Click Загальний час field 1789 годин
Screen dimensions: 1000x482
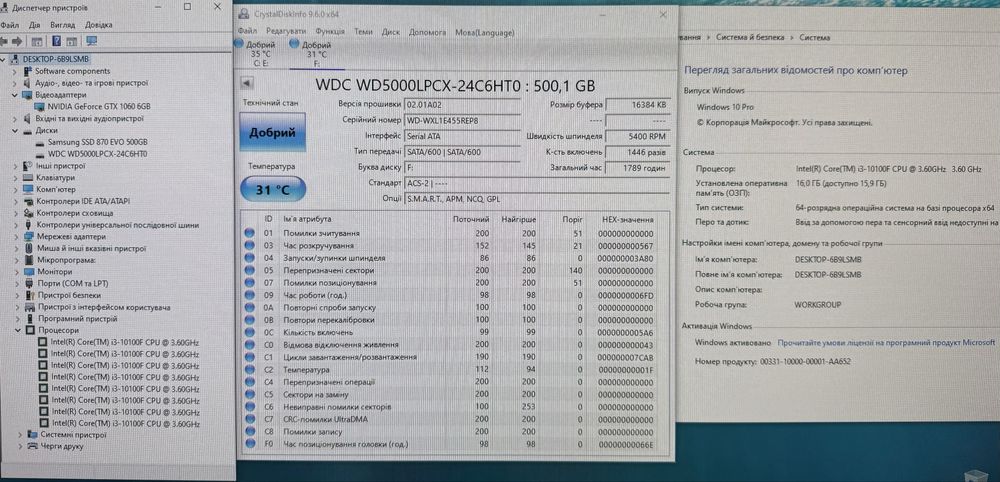638,168
